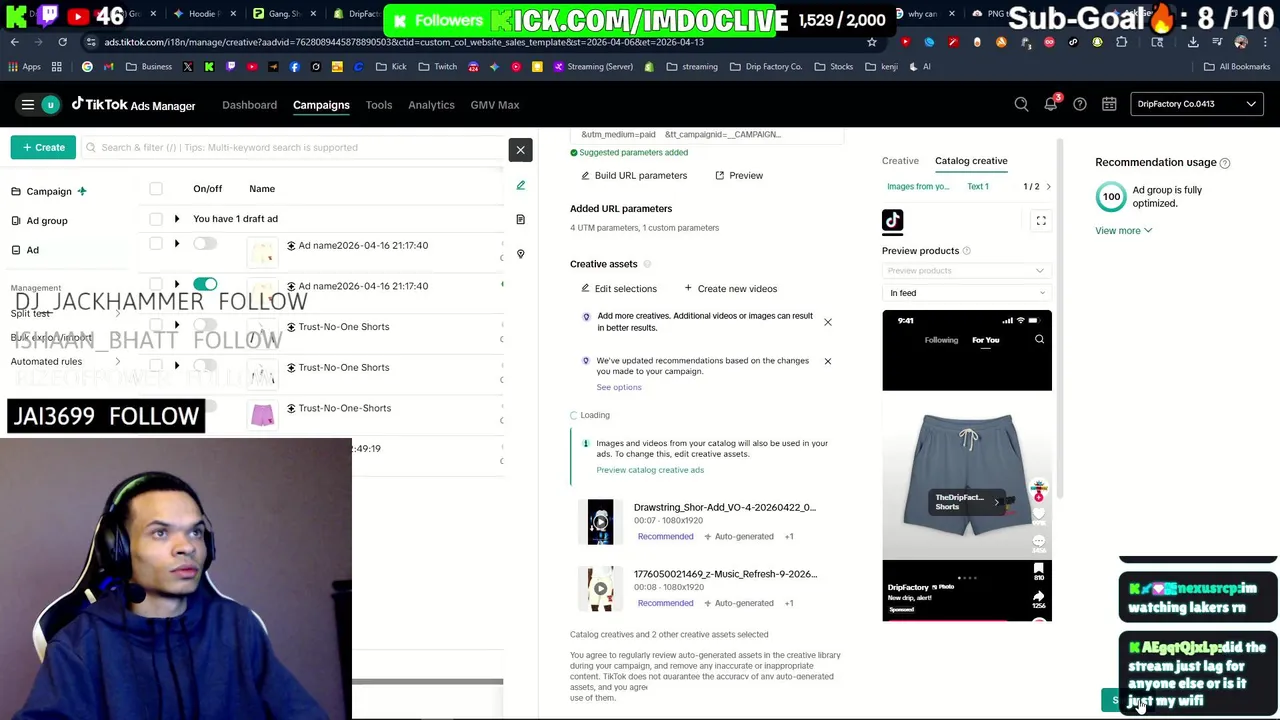Screen dimensions: 1280x720
Task: Open the Analytics tab
Action: (431, 105)
